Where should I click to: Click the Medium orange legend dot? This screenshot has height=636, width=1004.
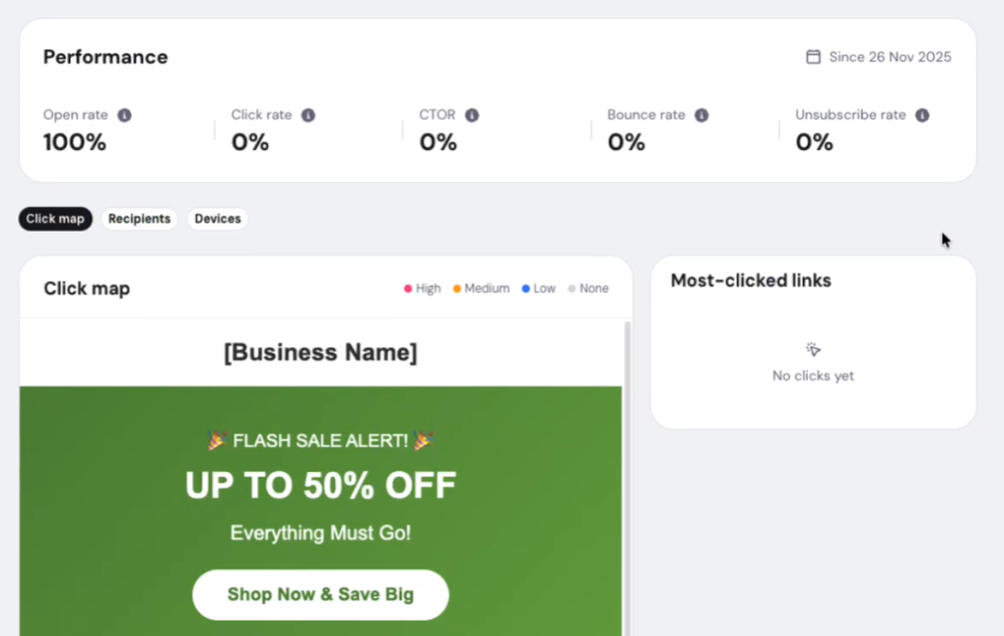pyautogui.click(x=457, y=289)
